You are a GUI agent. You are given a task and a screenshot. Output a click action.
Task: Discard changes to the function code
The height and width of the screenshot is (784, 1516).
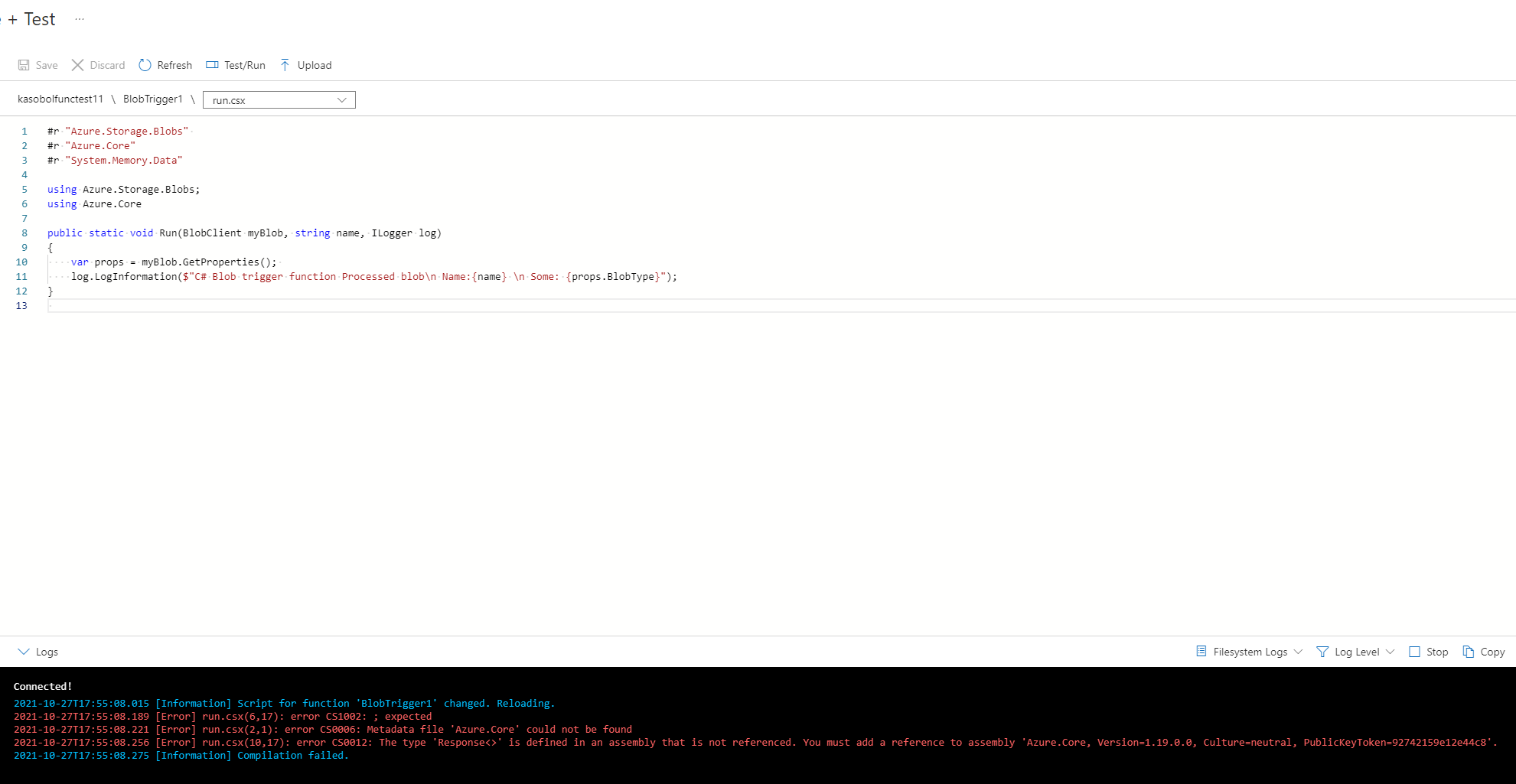pyautogui.click(x=98, y=65)
